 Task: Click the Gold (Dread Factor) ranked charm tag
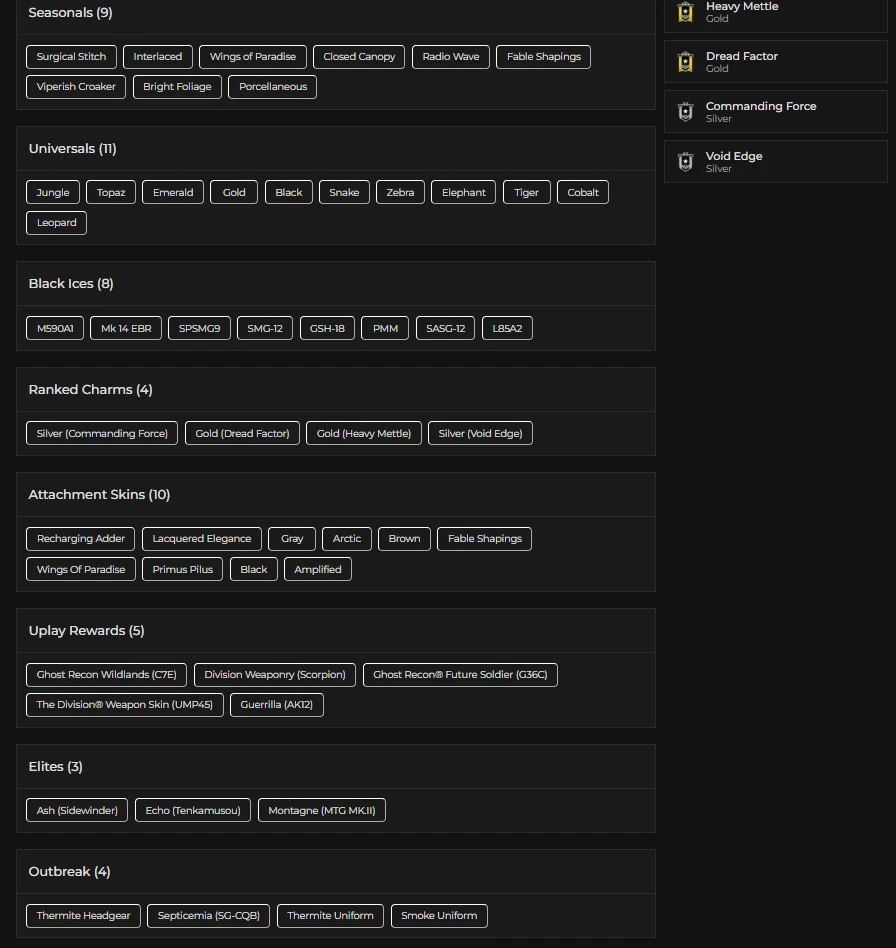(242, 434)
